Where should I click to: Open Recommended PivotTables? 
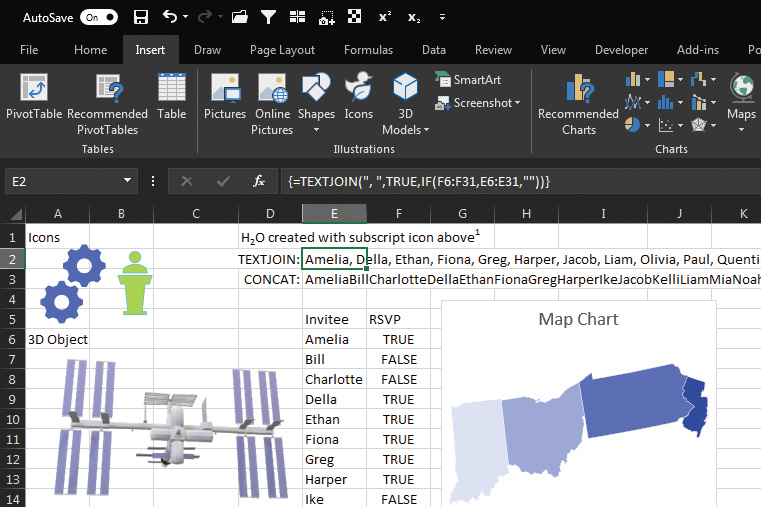[107, 104]
